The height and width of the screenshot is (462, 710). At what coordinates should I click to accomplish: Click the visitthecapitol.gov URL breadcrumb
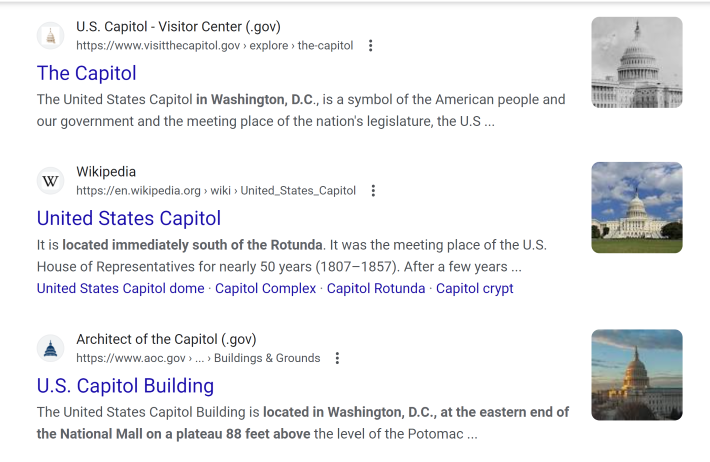coord(215,46)
